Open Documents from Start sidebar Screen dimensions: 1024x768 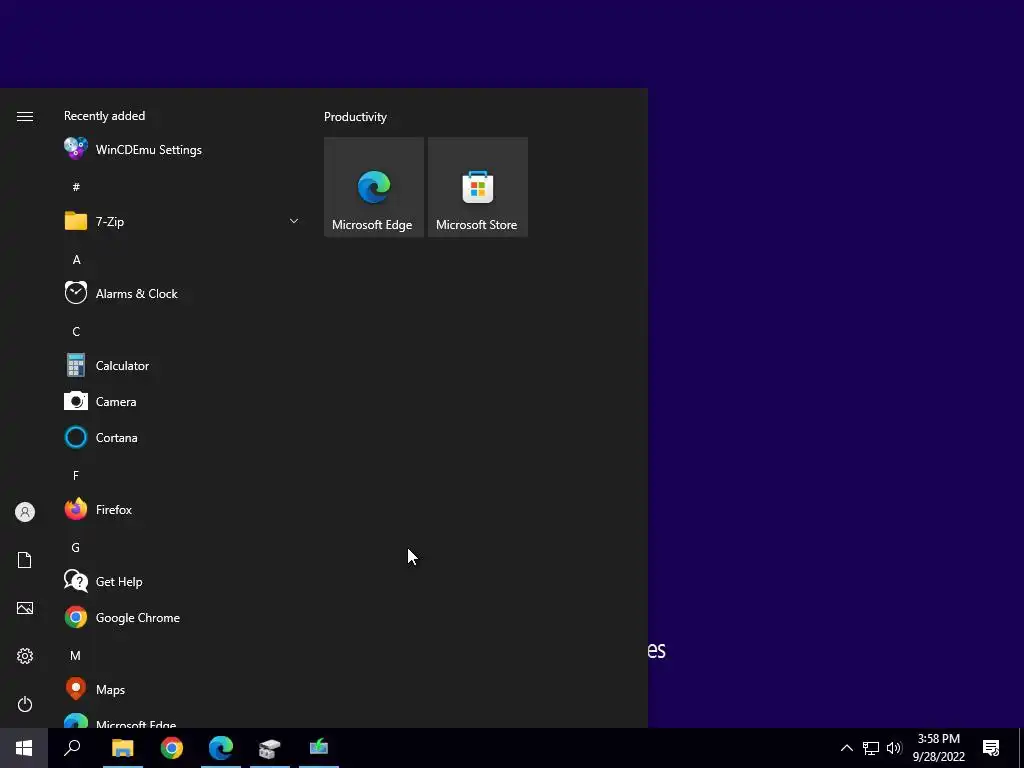25,560
